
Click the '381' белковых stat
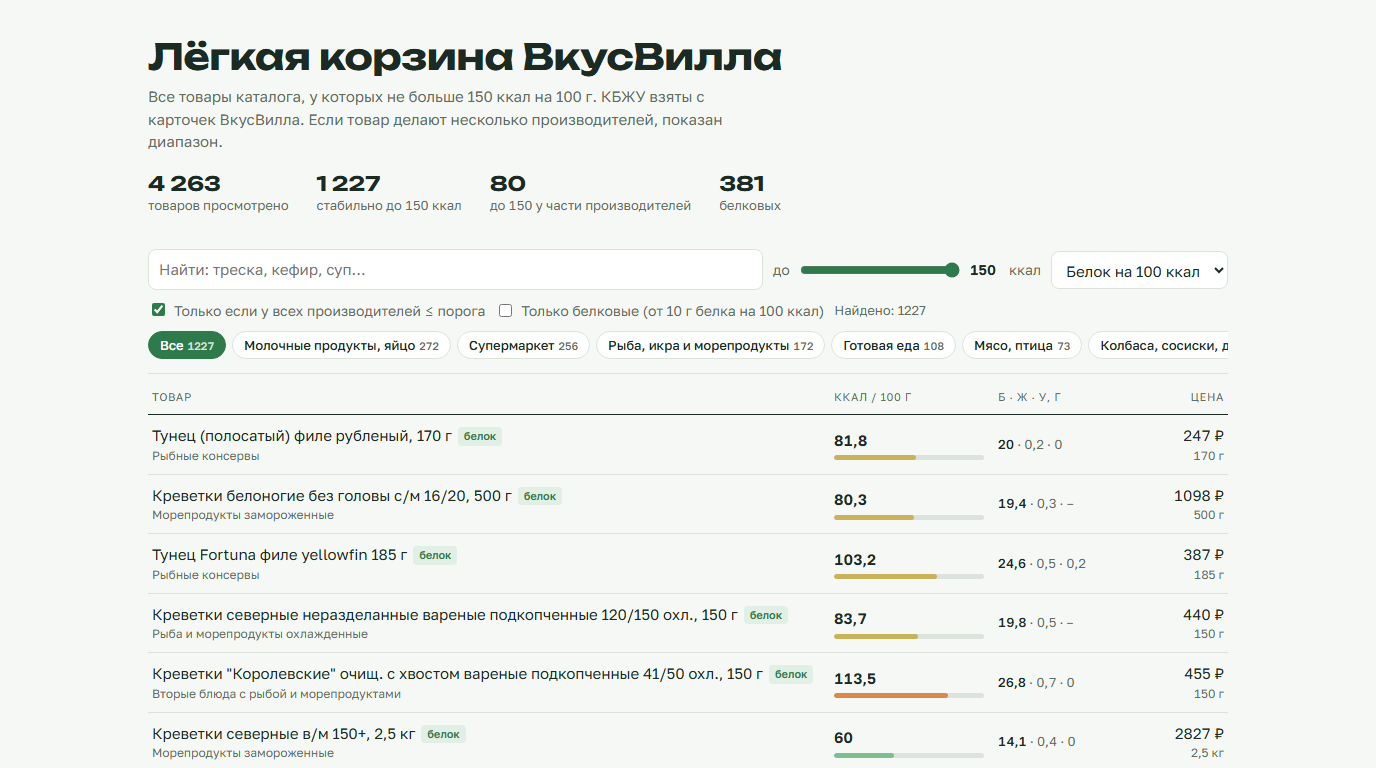[742, 184]
